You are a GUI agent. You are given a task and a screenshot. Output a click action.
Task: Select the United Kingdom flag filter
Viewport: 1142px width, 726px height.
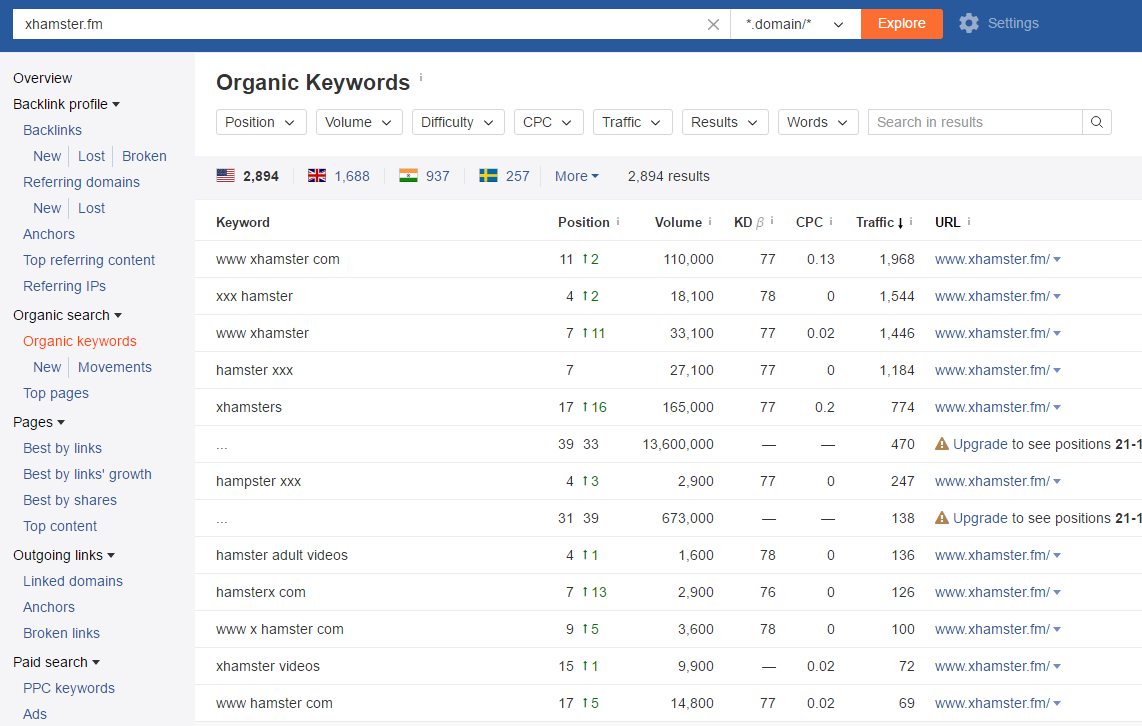click(x=317, y=175)
